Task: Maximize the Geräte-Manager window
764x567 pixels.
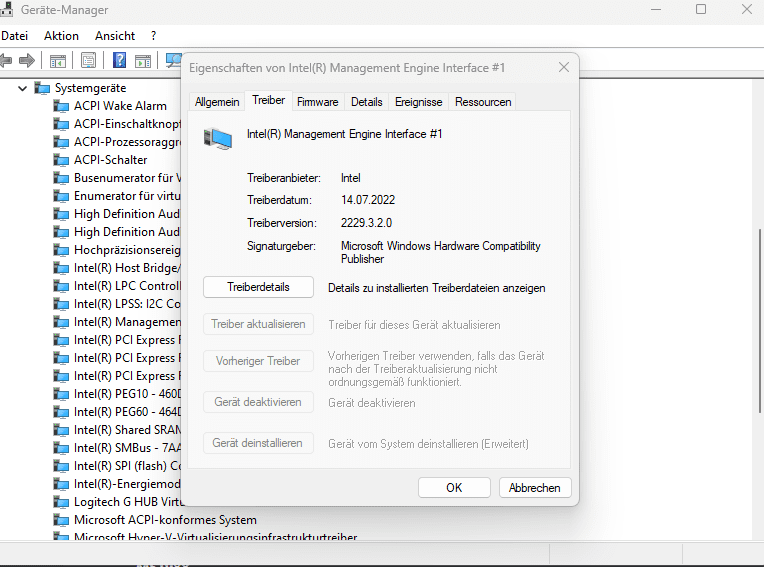Action: tap(701, 9)
